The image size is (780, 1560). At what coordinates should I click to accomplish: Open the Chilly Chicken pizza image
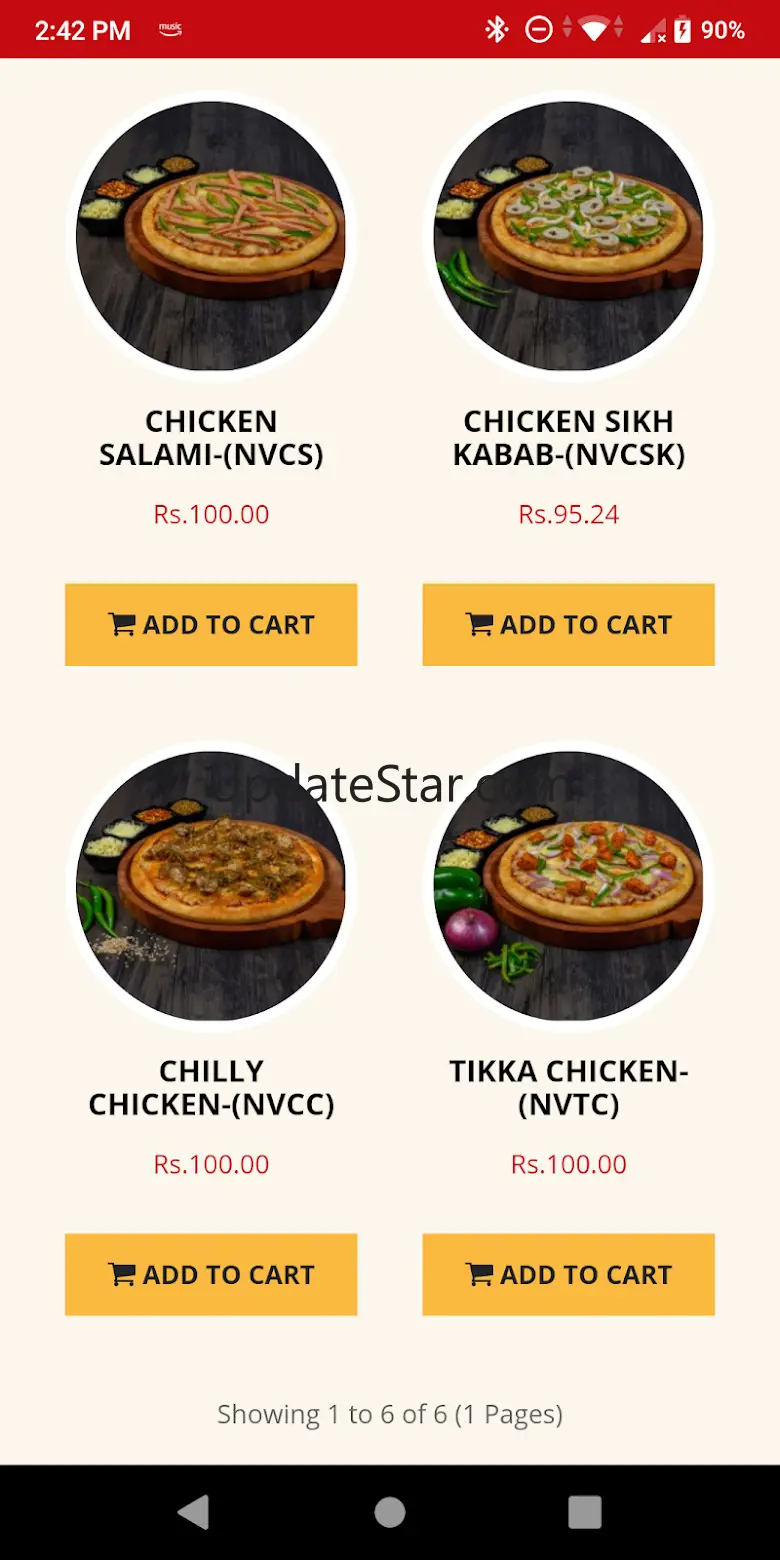211,886
